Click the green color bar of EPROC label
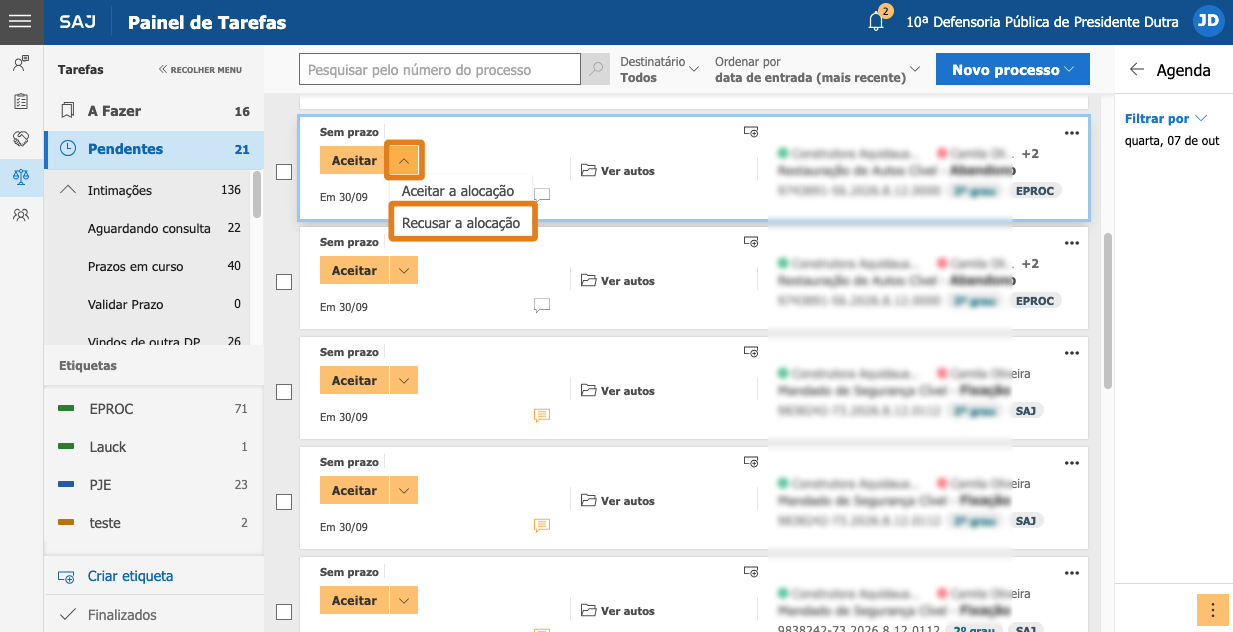This screenshot has height=632, width=1233. click(x=67, y=409)
